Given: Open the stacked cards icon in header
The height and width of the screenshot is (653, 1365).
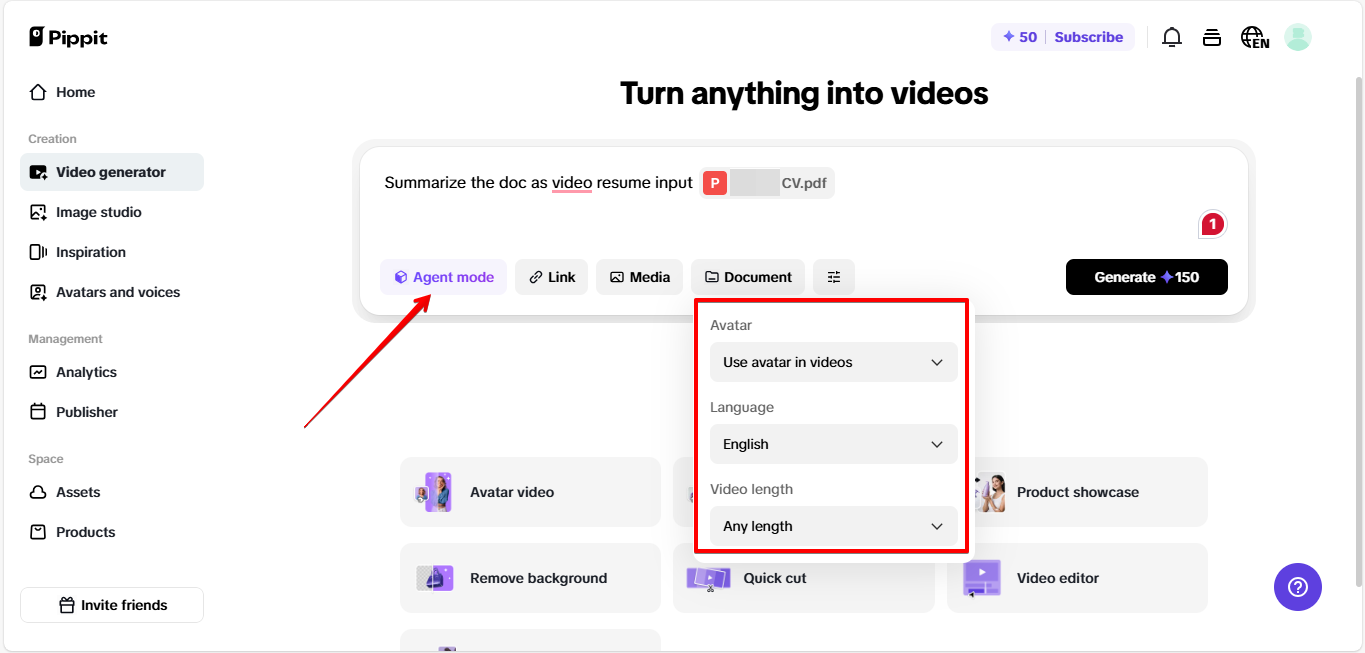Looking at the screenshot, I should (x=1212, y=37).
